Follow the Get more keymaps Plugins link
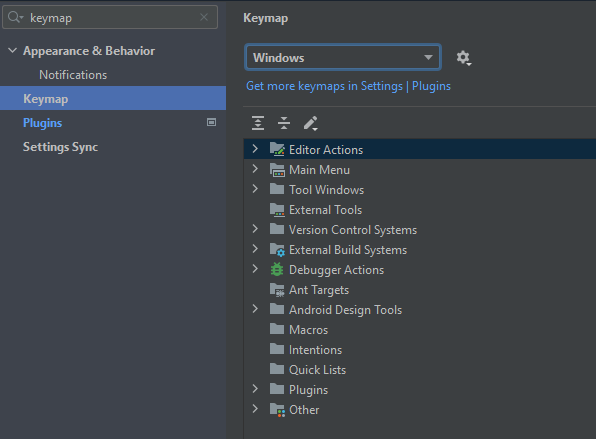This screenshot has width=596, height=439. click(348, 86)
